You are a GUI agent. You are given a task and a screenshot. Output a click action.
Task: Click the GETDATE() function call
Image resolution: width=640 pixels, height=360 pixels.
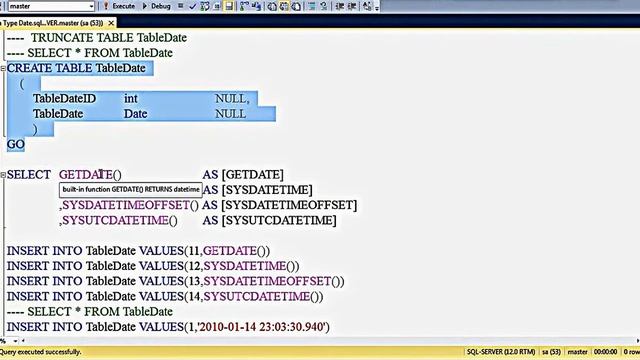(x=90, y=175)
